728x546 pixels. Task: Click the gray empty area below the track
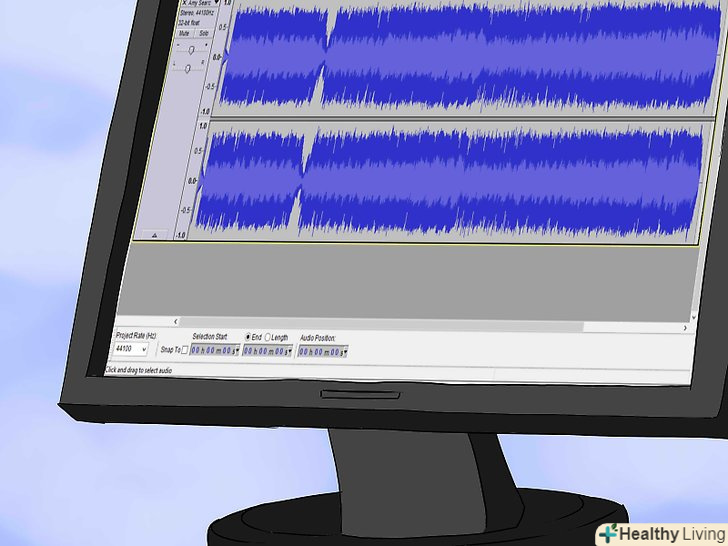click(x=409, y=281)
